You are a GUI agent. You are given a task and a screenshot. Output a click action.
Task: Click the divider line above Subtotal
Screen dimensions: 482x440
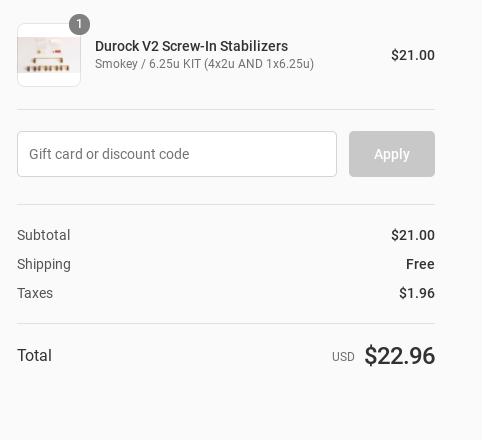click(226, 205)
